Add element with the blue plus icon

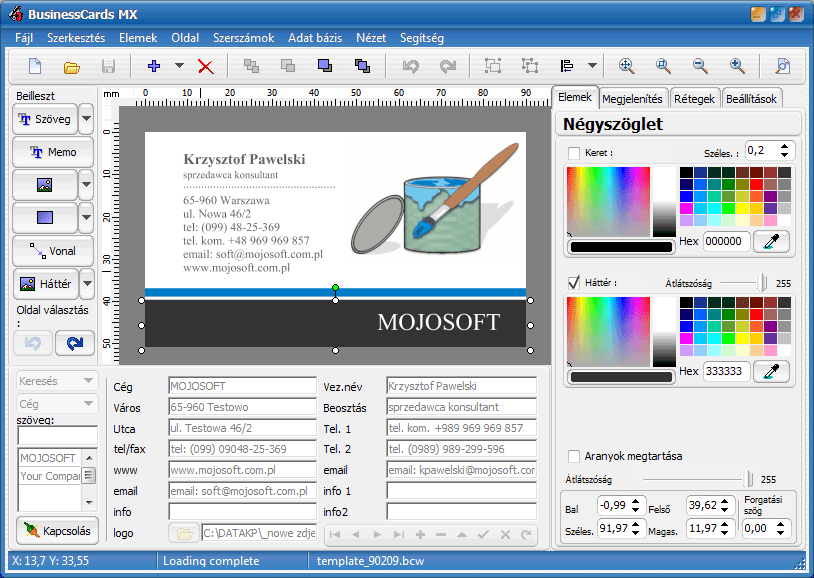coord(154,66)
